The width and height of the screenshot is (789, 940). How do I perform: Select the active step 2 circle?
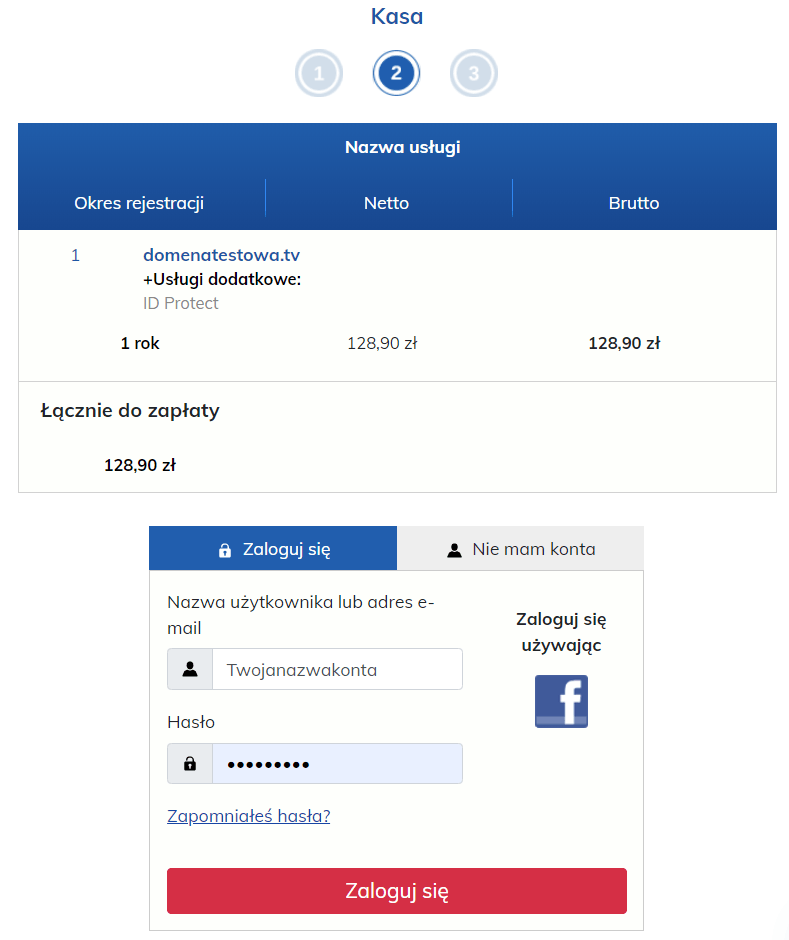click(x=396, y=73)
